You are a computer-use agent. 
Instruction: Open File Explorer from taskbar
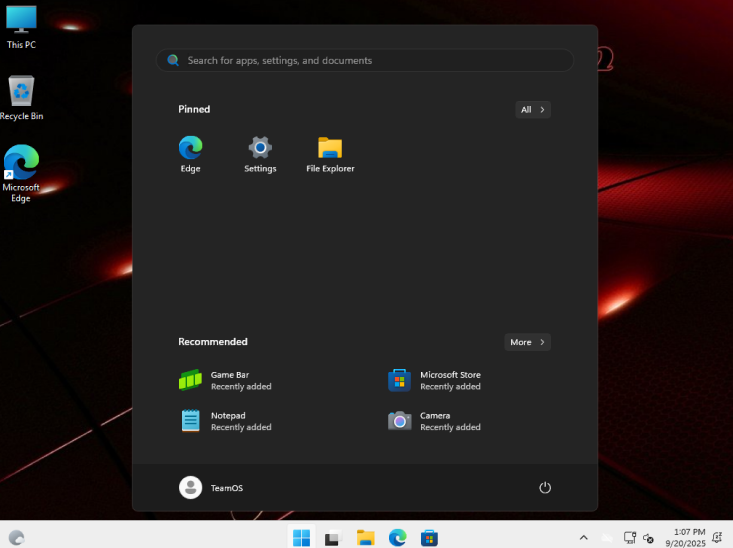pyautogui.click(x=365, y=538)
